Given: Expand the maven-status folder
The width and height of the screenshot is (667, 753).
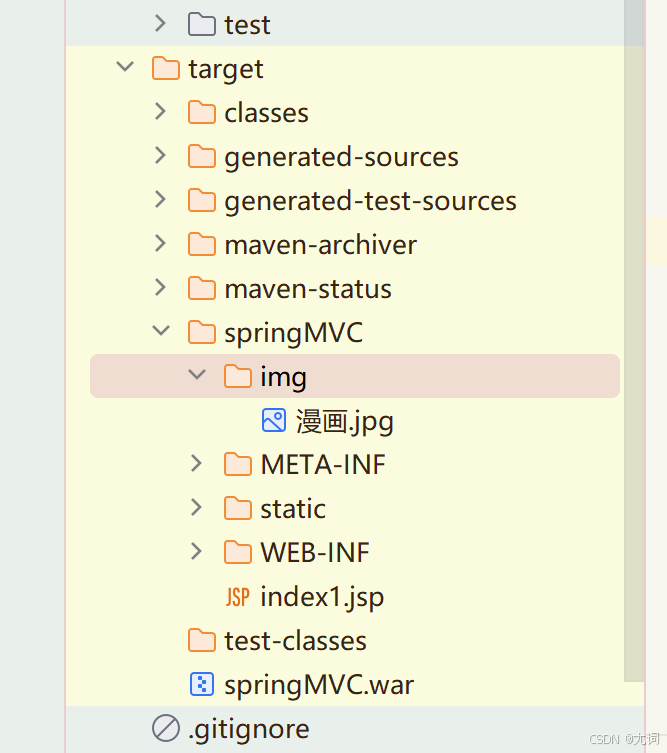Looking at the screenshot, I should pos(160,288).
